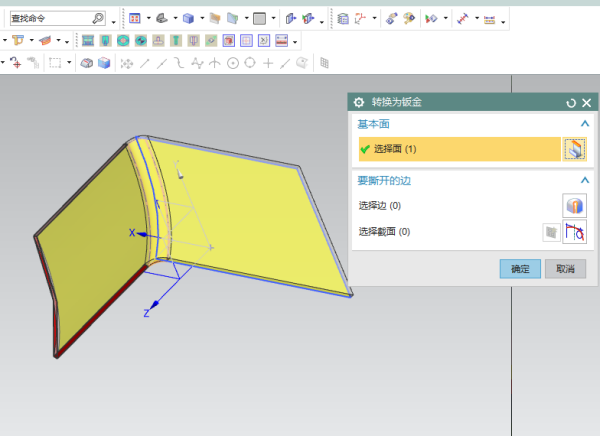Collapse the 要撕开的边 section
The width and height of the screenshot is (600, 436).
point(584,180)
